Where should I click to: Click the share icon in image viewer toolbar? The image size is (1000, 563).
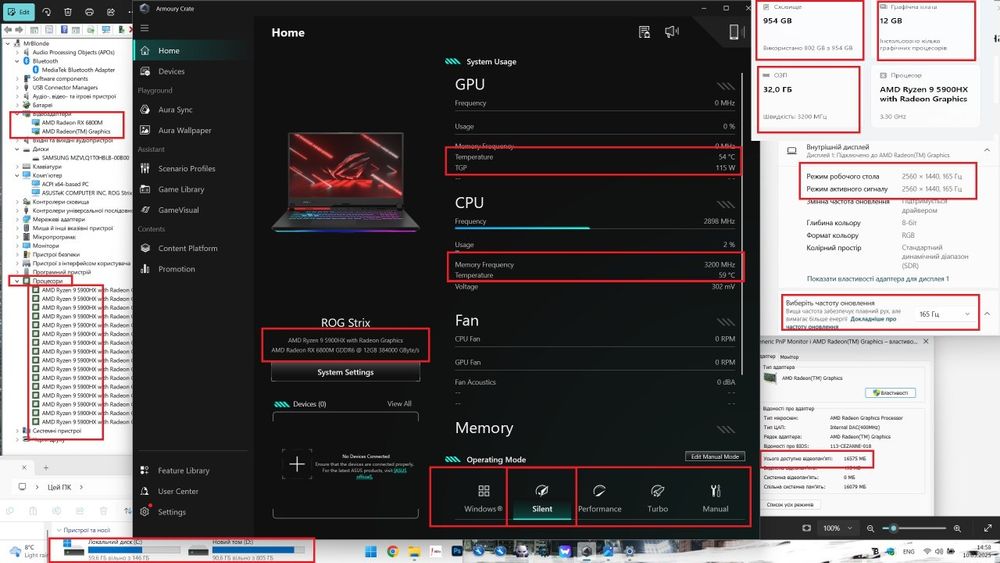tap(110, 12)
